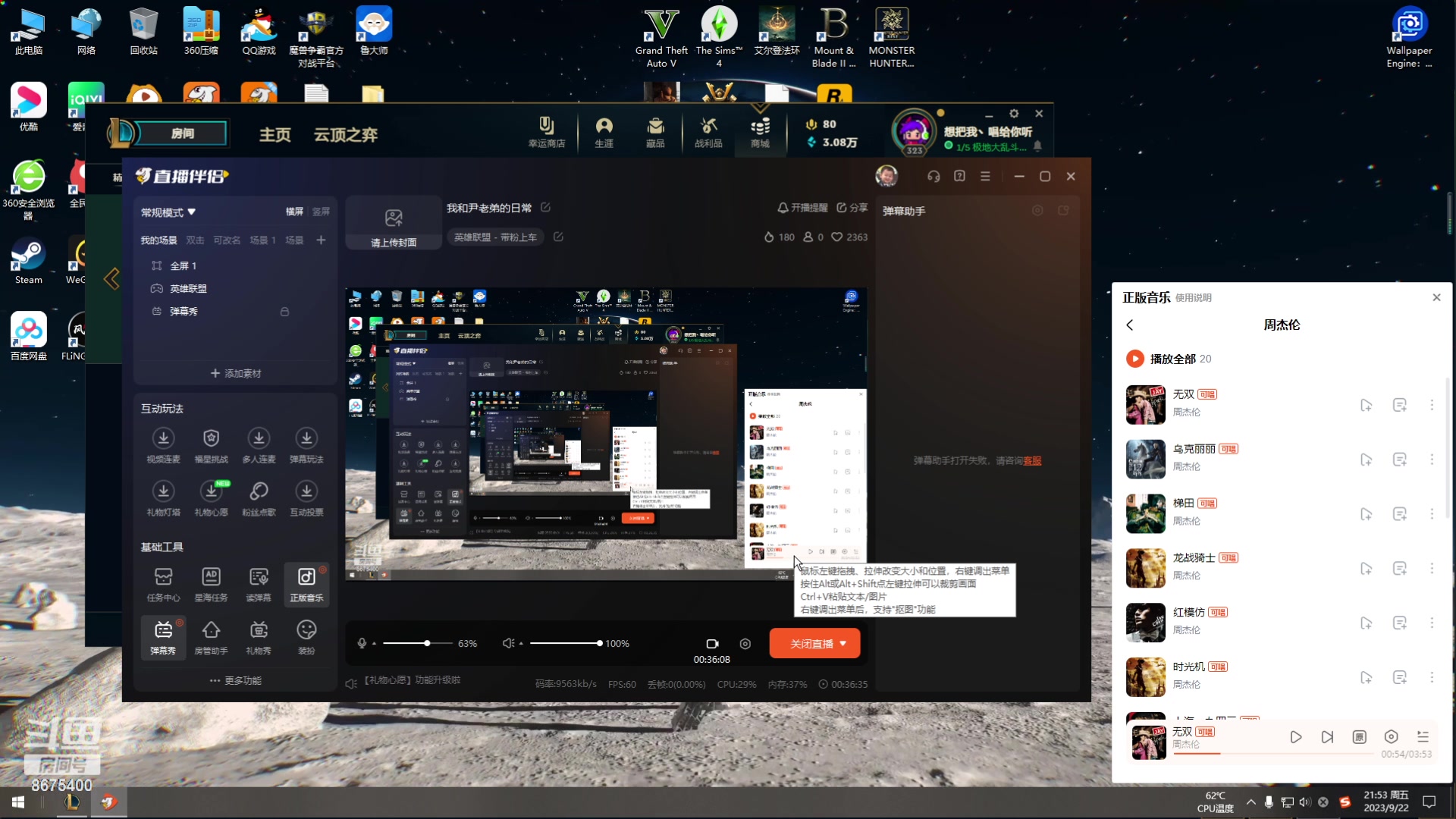Drag microphone volume slider to adjust
Image resolution: width=1456 pixels, height=819 pixels.
click(x=427, y=642)
